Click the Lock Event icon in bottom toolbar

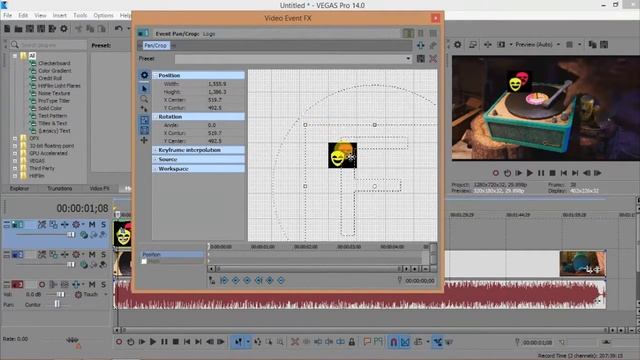pyautogui.click(x=352, y=342)
